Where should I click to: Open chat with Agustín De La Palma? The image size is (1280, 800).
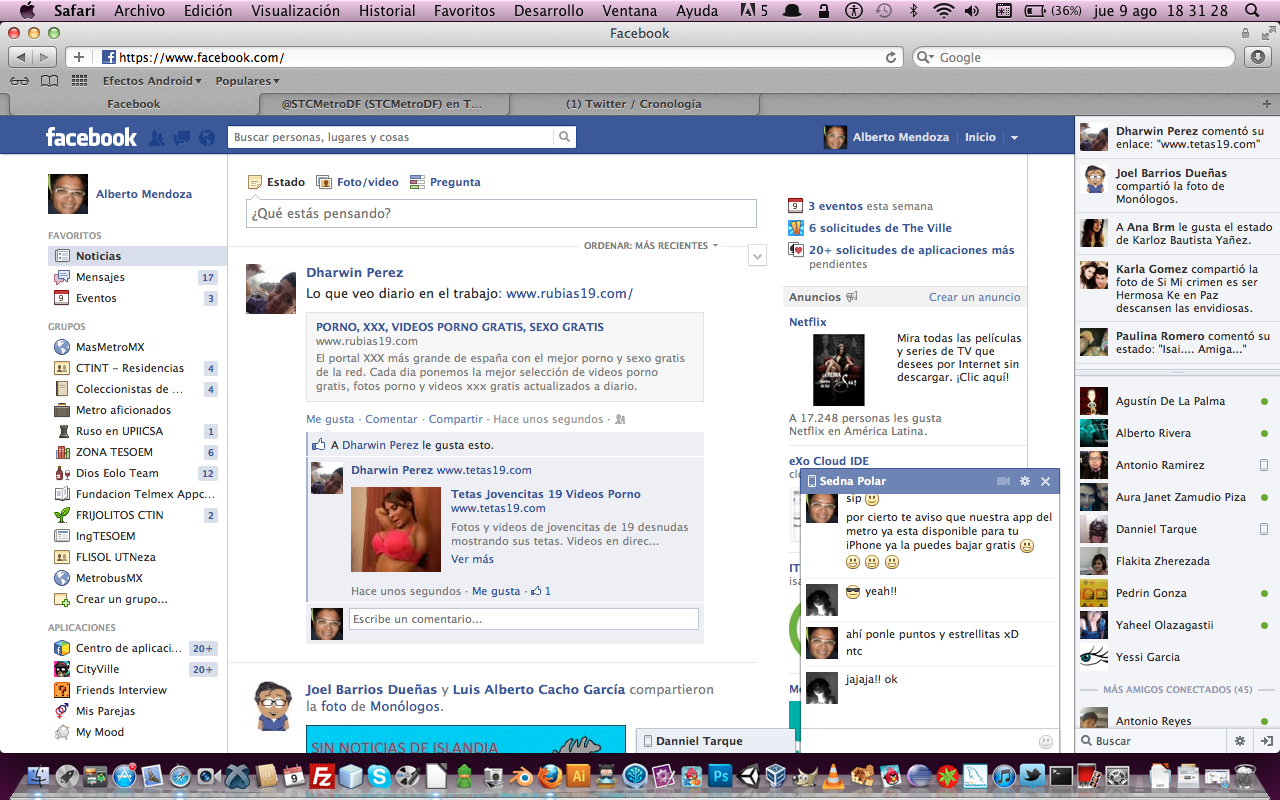click(x=1177, y=401)
